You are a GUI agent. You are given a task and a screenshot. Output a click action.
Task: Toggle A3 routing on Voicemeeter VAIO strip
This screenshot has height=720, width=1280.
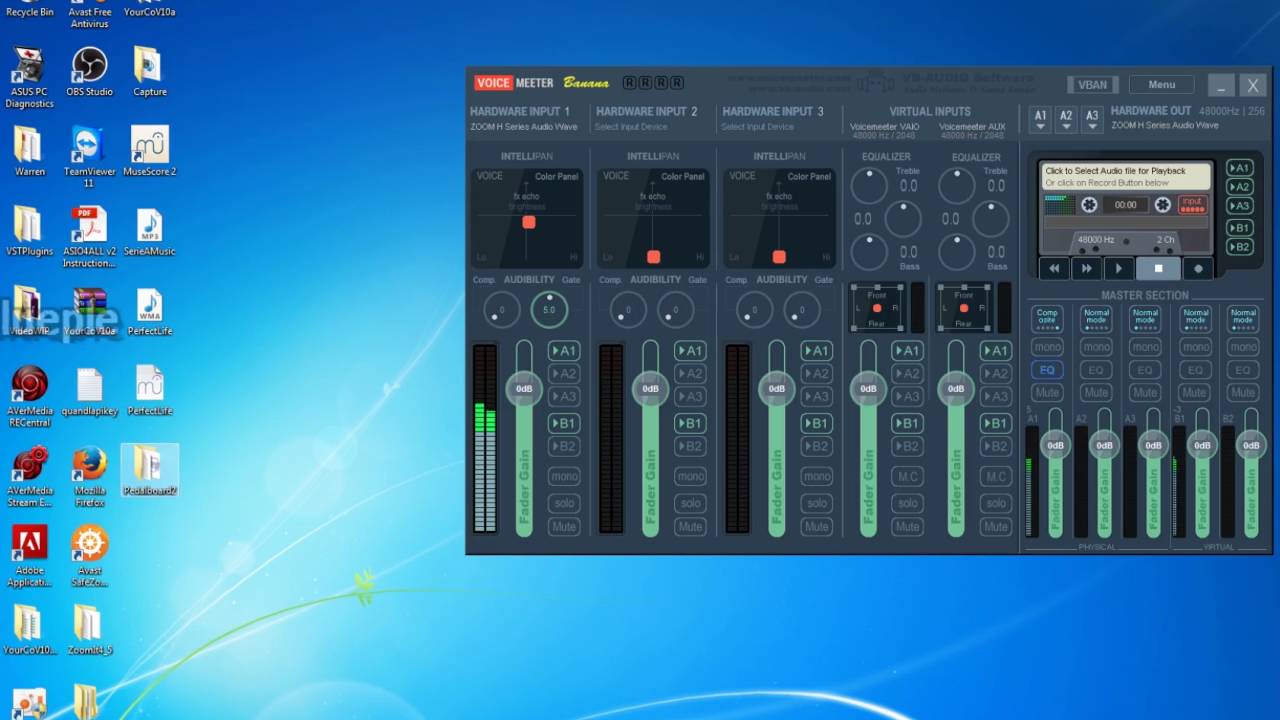coord(907,397)
